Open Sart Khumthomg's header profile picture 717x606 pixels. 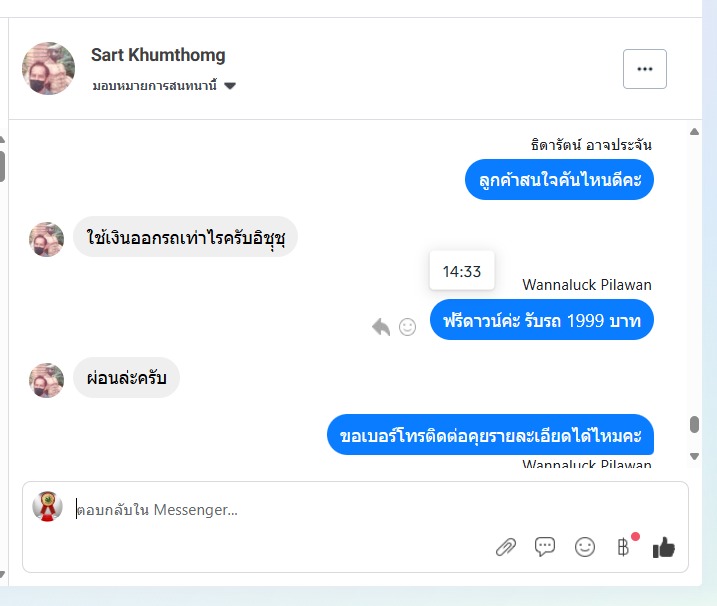click(48, 68)
